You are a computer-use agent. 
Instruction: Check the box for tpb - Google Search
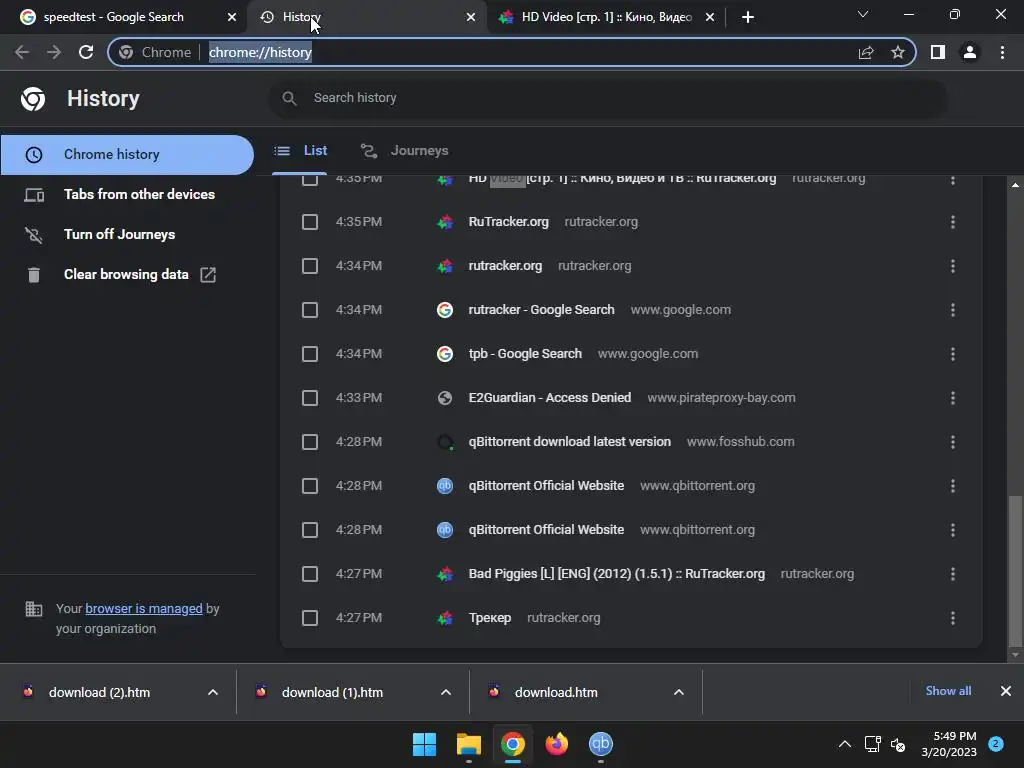310,354
